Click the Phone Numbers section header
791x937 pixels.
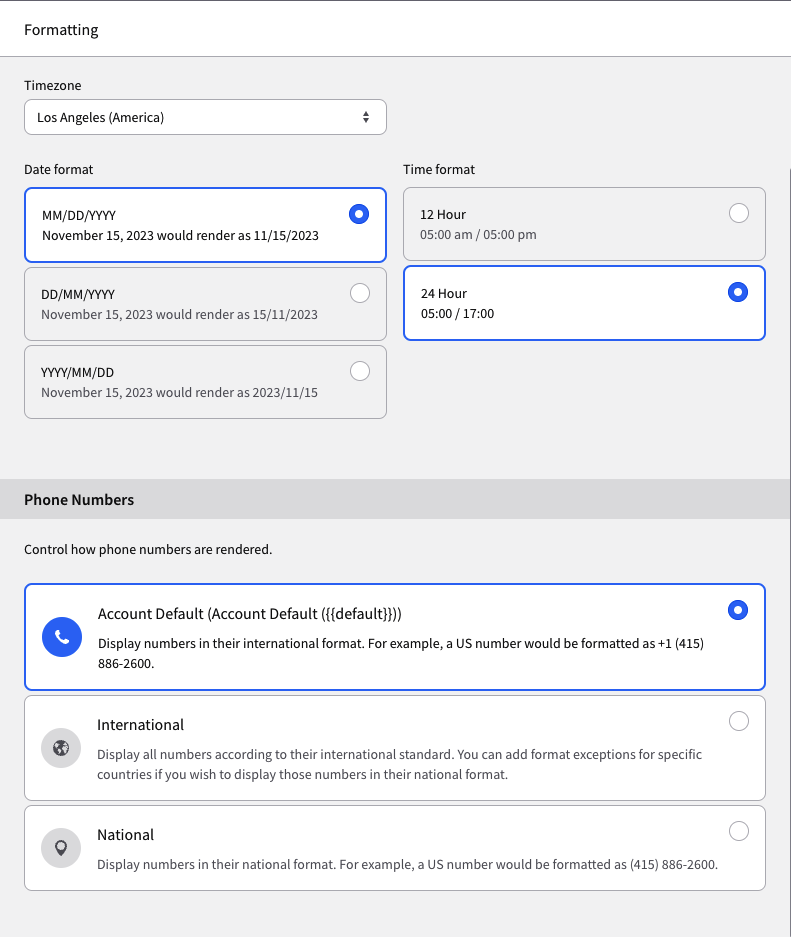click(x=79, y=500)
